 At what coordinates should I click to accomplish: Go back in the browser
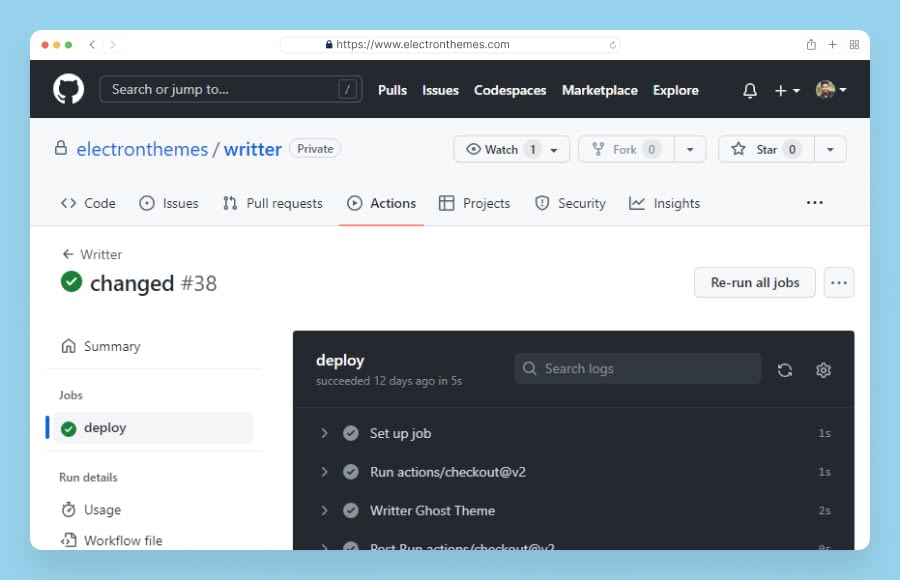92,44
